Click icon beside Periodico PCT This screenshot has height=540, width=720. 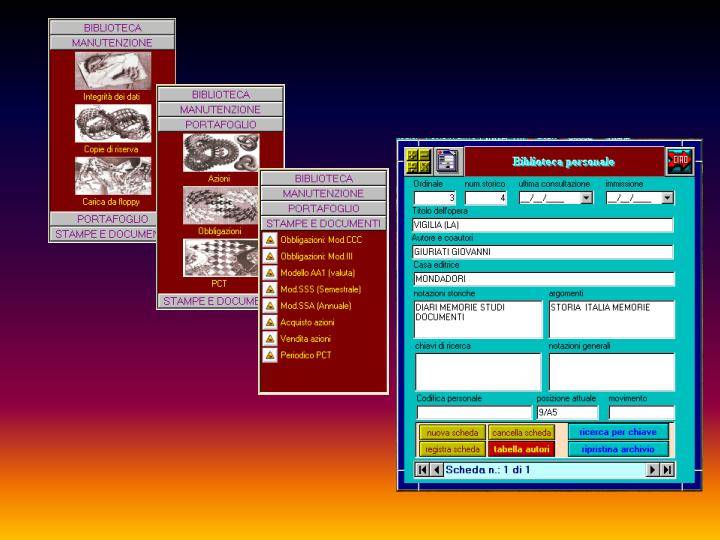pos(270,355)
